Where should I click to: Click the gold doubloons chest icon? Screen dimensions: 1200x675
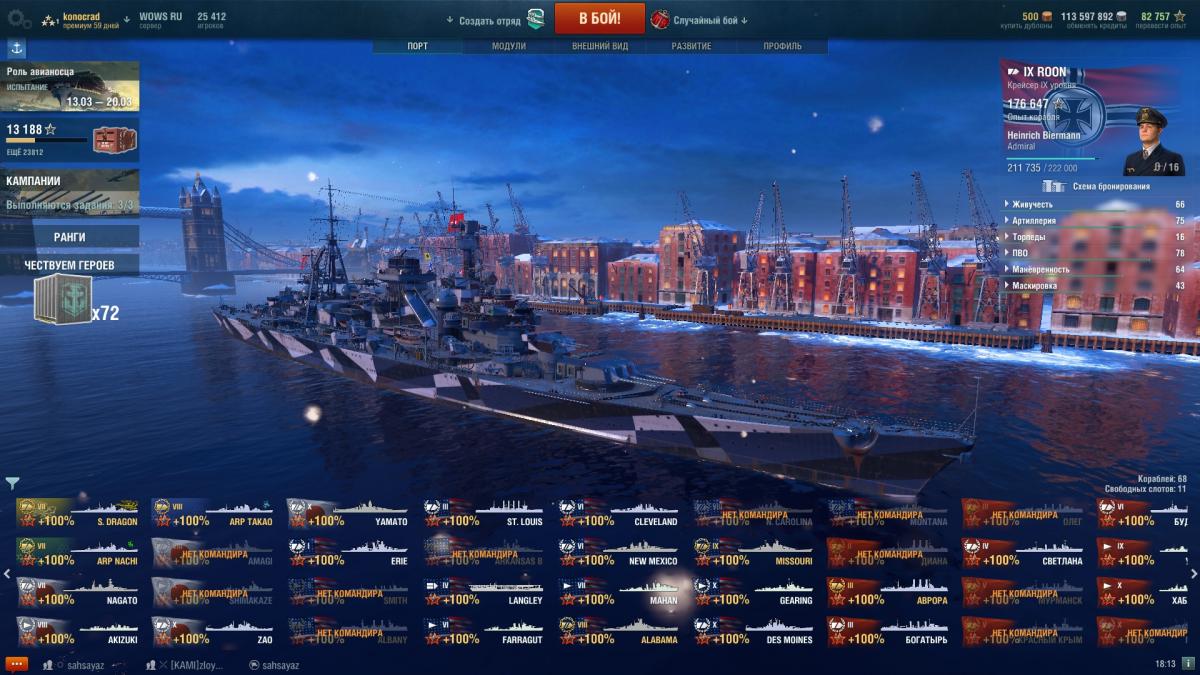1046,16
